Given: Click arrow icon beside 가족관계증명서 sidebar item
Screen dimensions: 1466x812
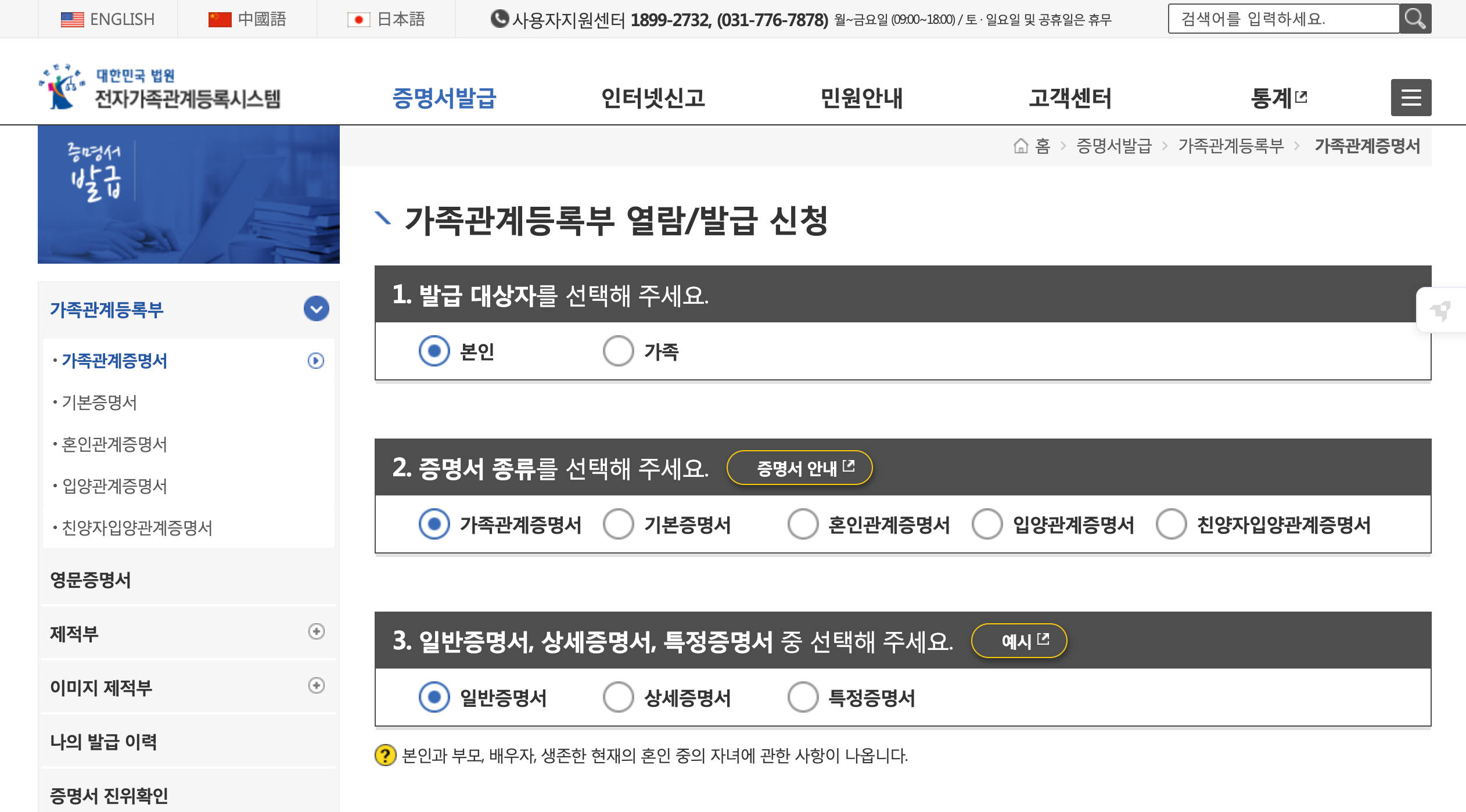Looking at the screenshot, I should point(315,361).
